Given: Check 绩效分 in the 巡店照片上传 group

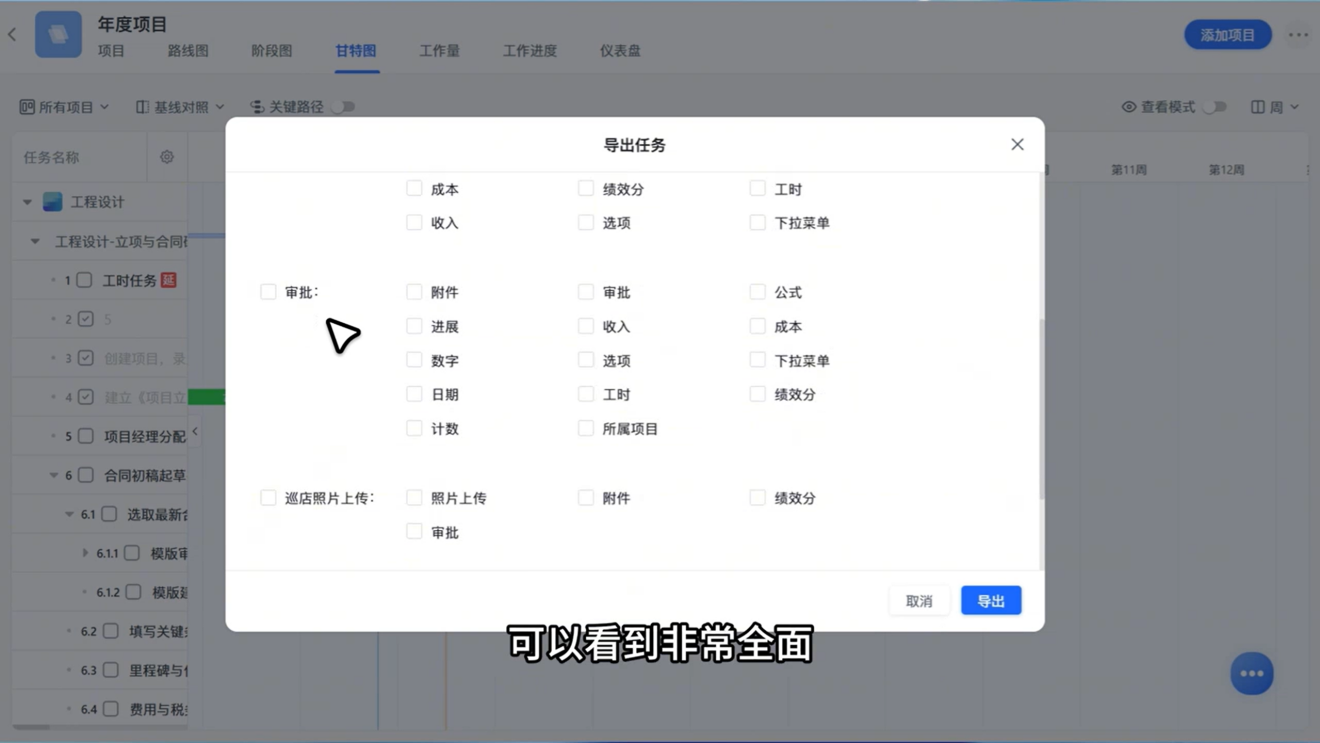Looking at the screenshot, I should pyautogui.click(x=757, y=497).
